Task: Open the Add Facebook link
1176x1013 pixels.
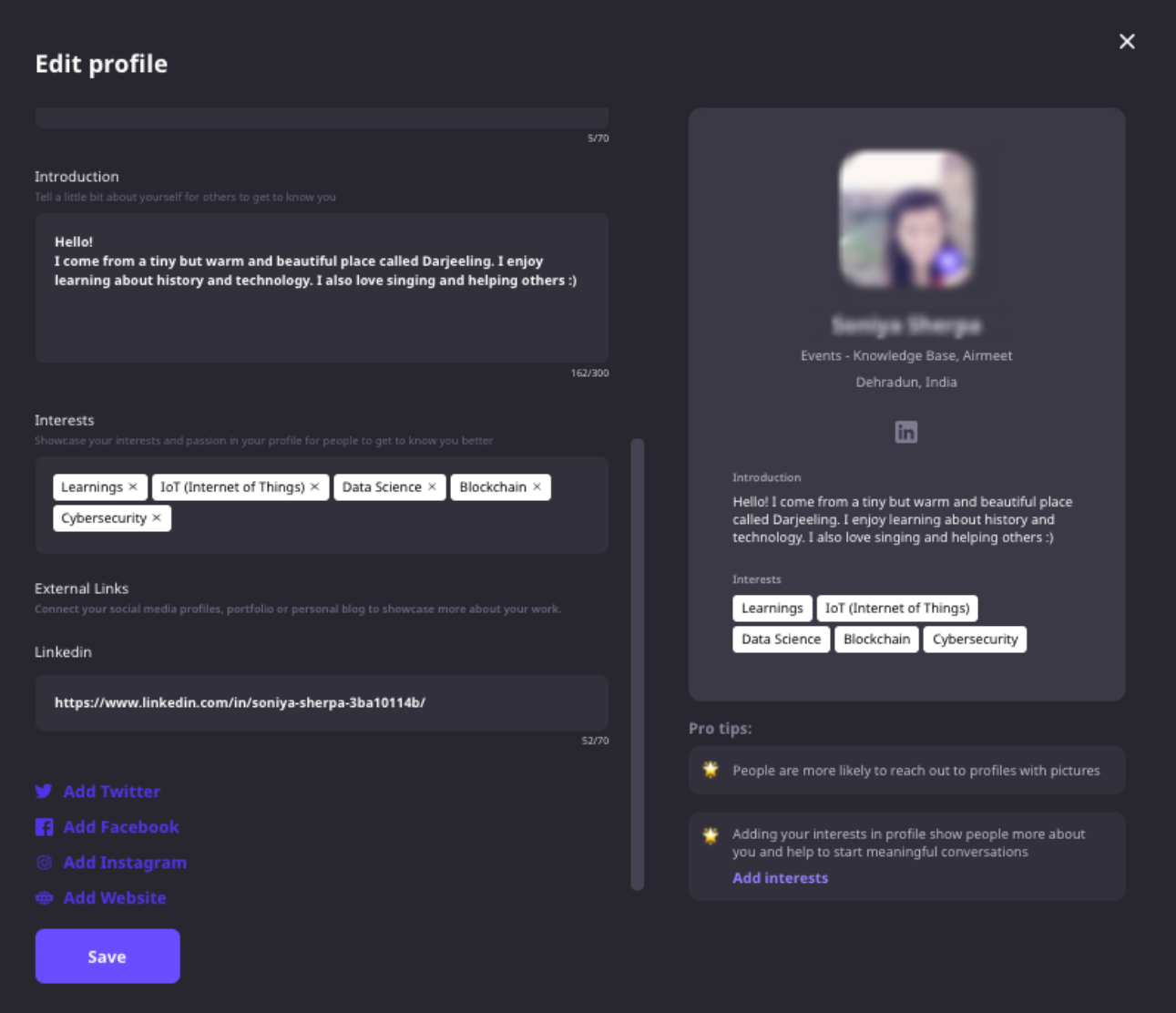Action: tap(121, 827)
